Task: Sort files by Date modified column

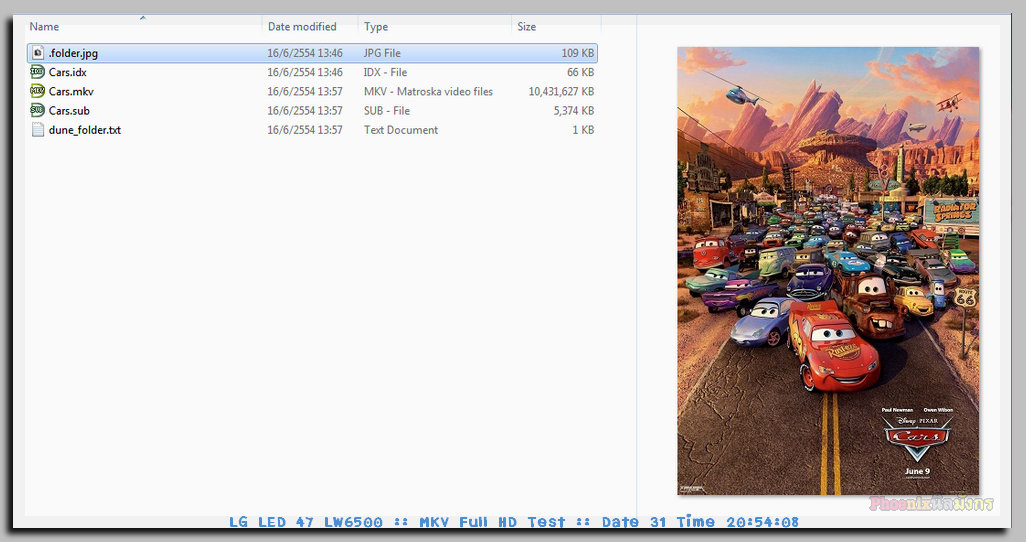Action: tap(302, 27)
